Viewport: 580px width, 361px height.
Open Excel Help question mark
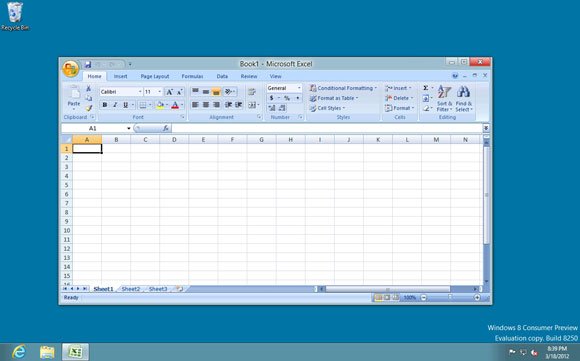click(x=455, y=75)
